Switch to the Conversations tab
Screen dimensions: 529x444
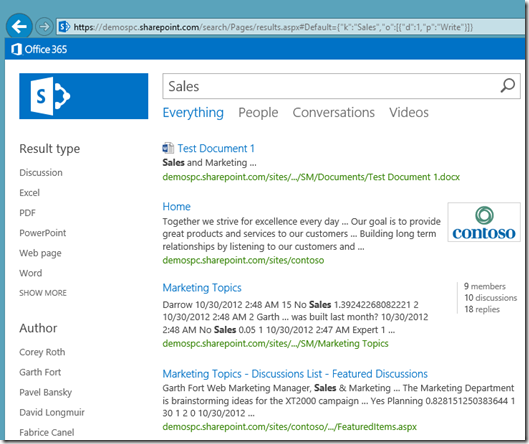click(333, 112)
